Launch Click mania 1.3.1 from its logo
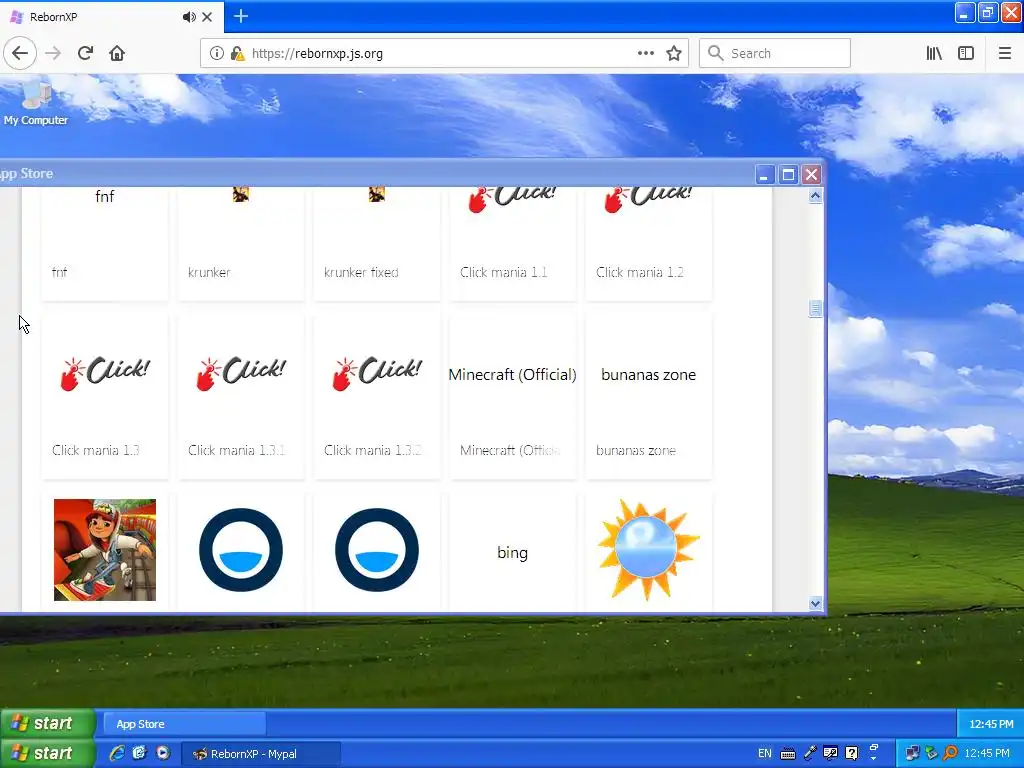1024x768 pixels. pyautogui.click(x=241, y=374)
